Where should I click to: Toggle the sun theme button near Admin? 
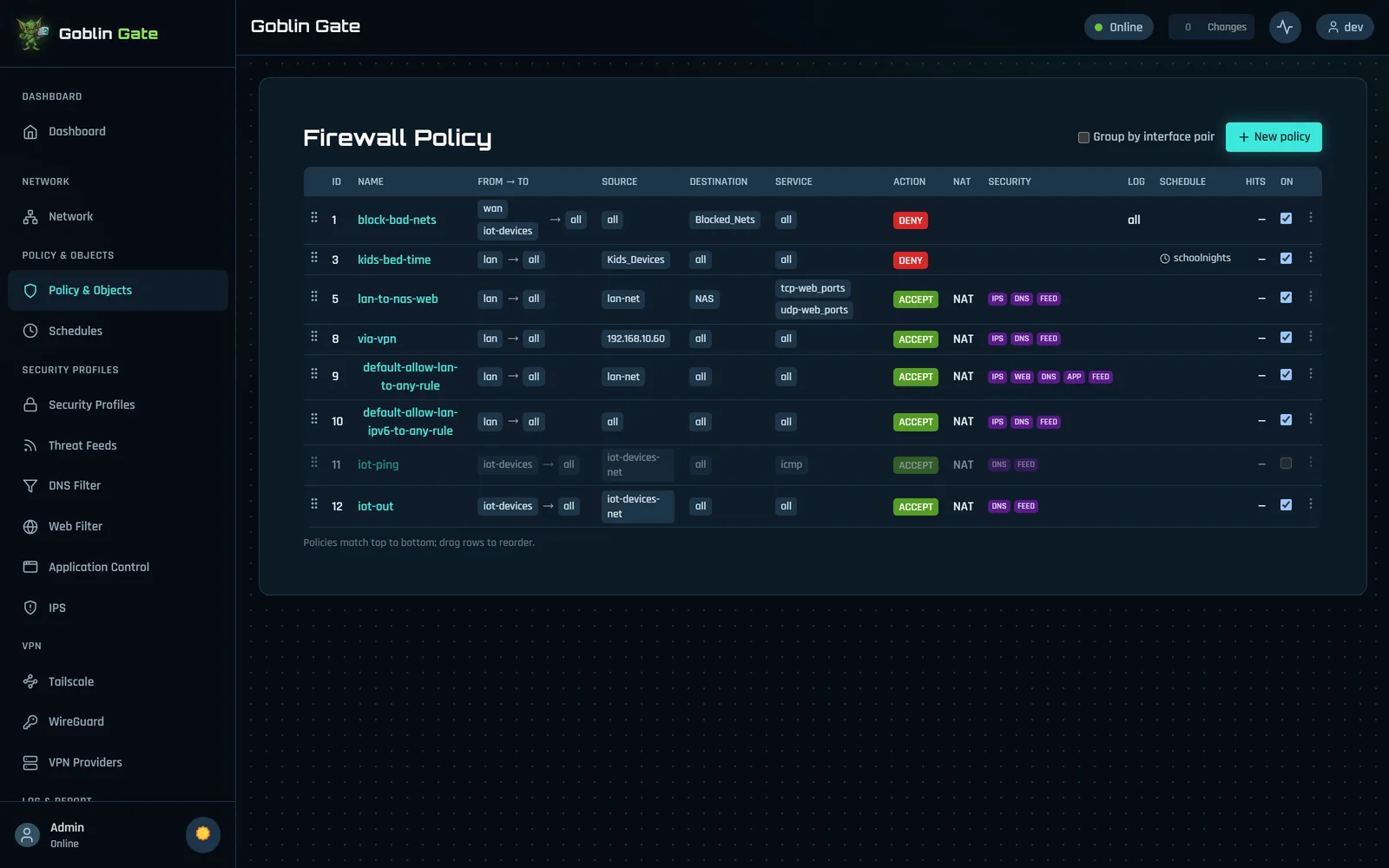tap(203, 834)
